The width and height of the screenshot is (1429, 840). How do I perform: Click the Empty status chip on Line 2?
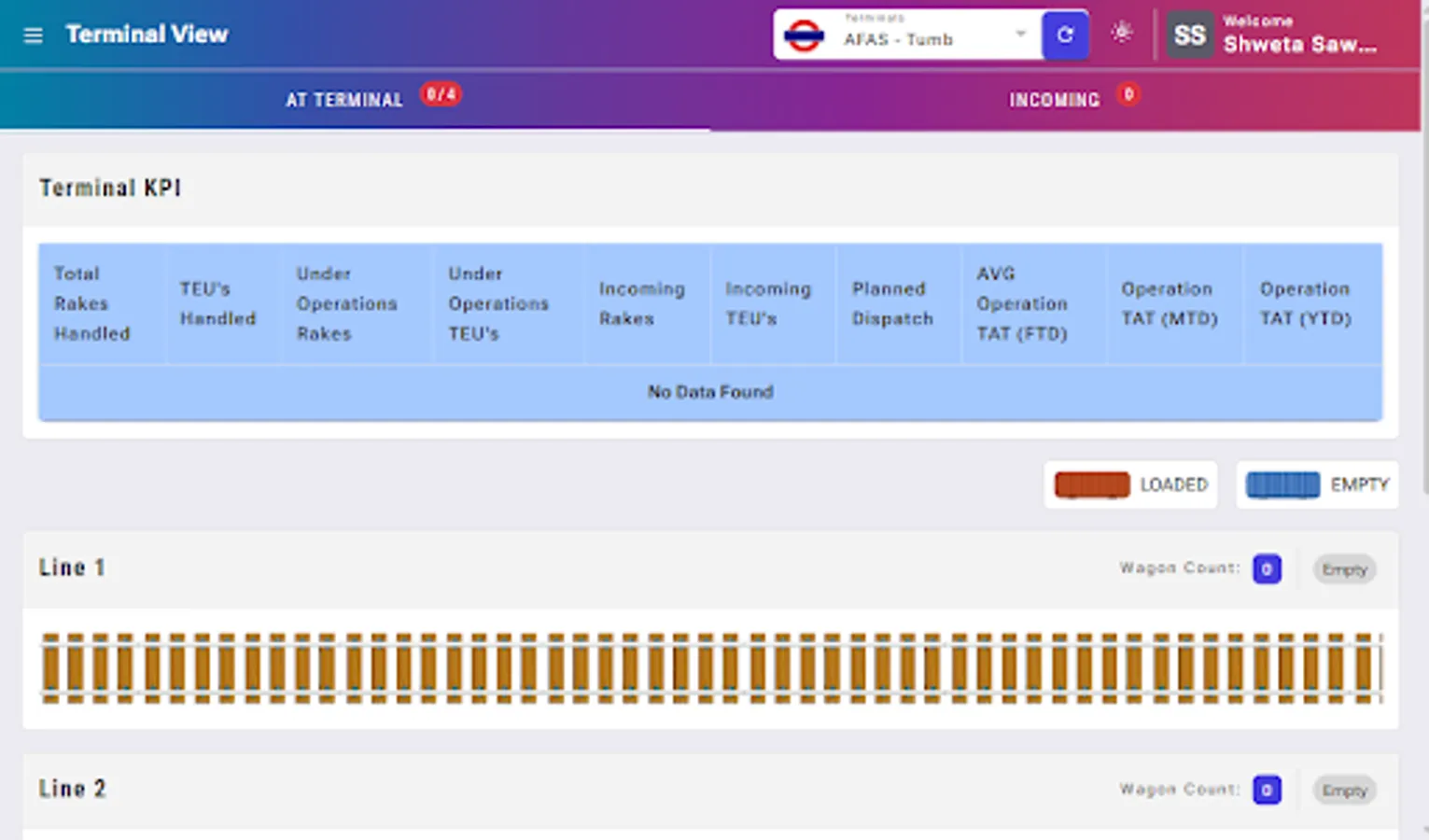1344,791
